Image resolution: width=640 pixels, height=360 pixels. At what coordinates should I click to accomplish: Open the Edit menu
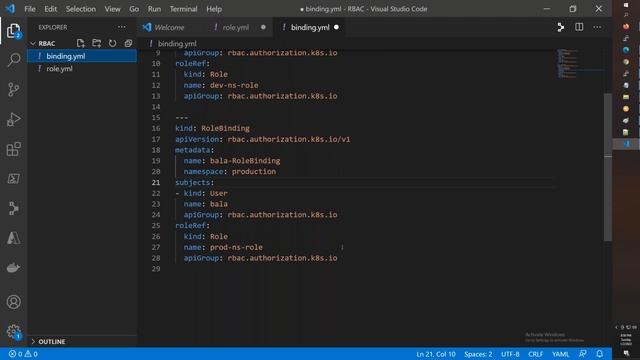(x=51, y=9)
